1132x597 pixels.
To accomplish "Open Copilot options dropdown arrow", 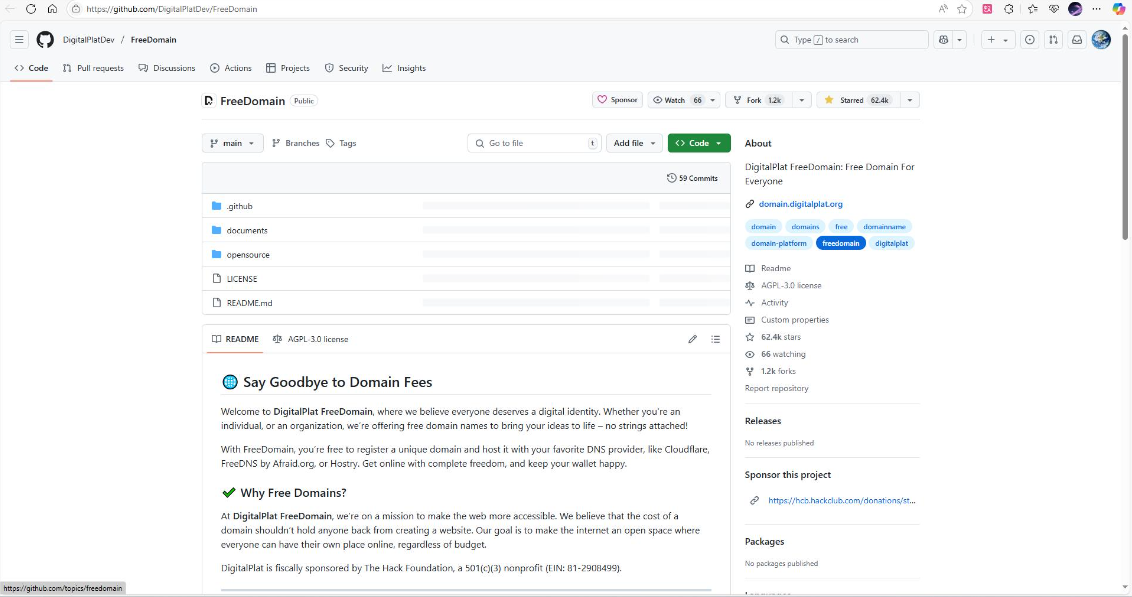I will [959, 40].
